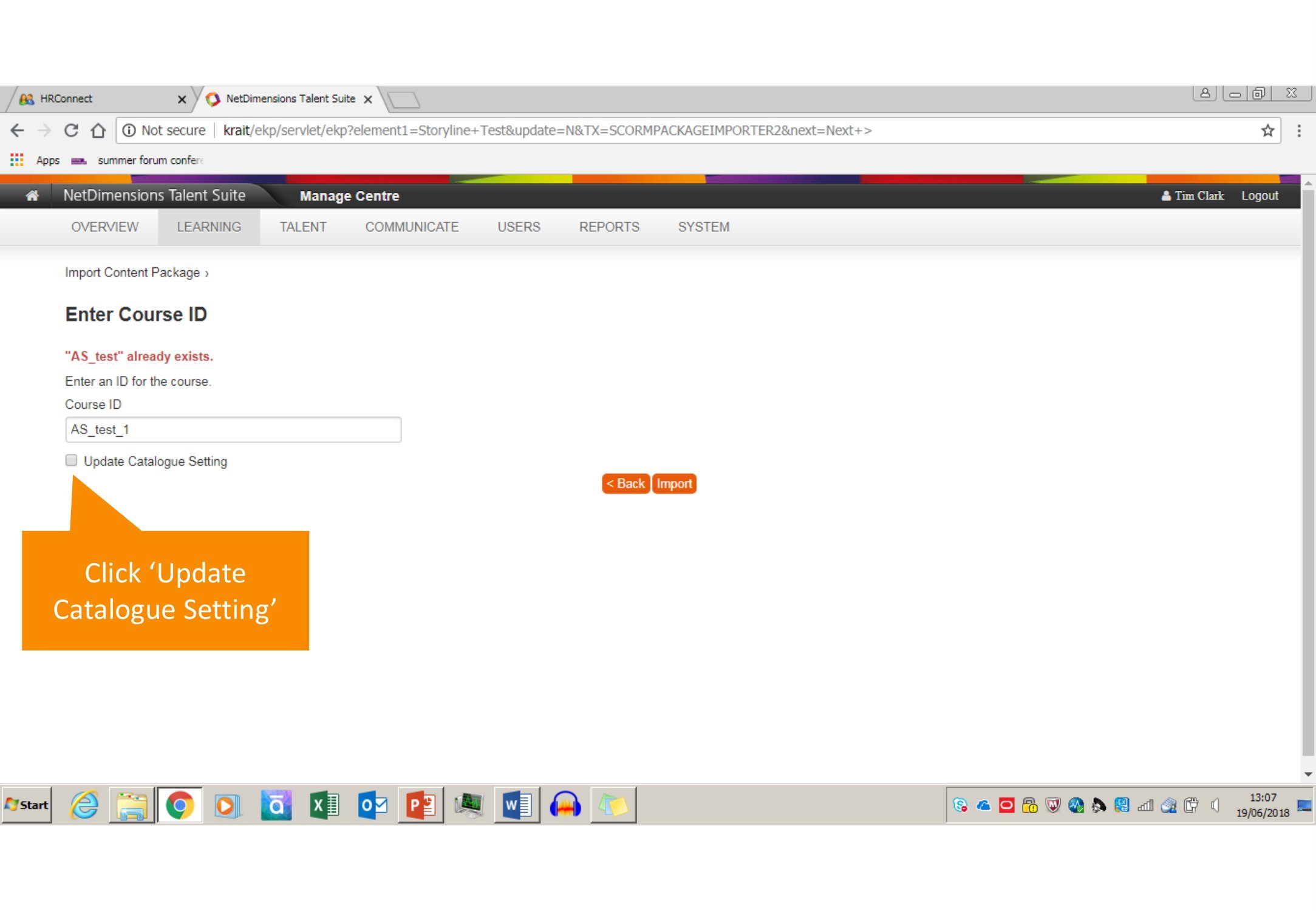Click the Apps grid icon in bookmarks bar

click(x=17, y=160)
